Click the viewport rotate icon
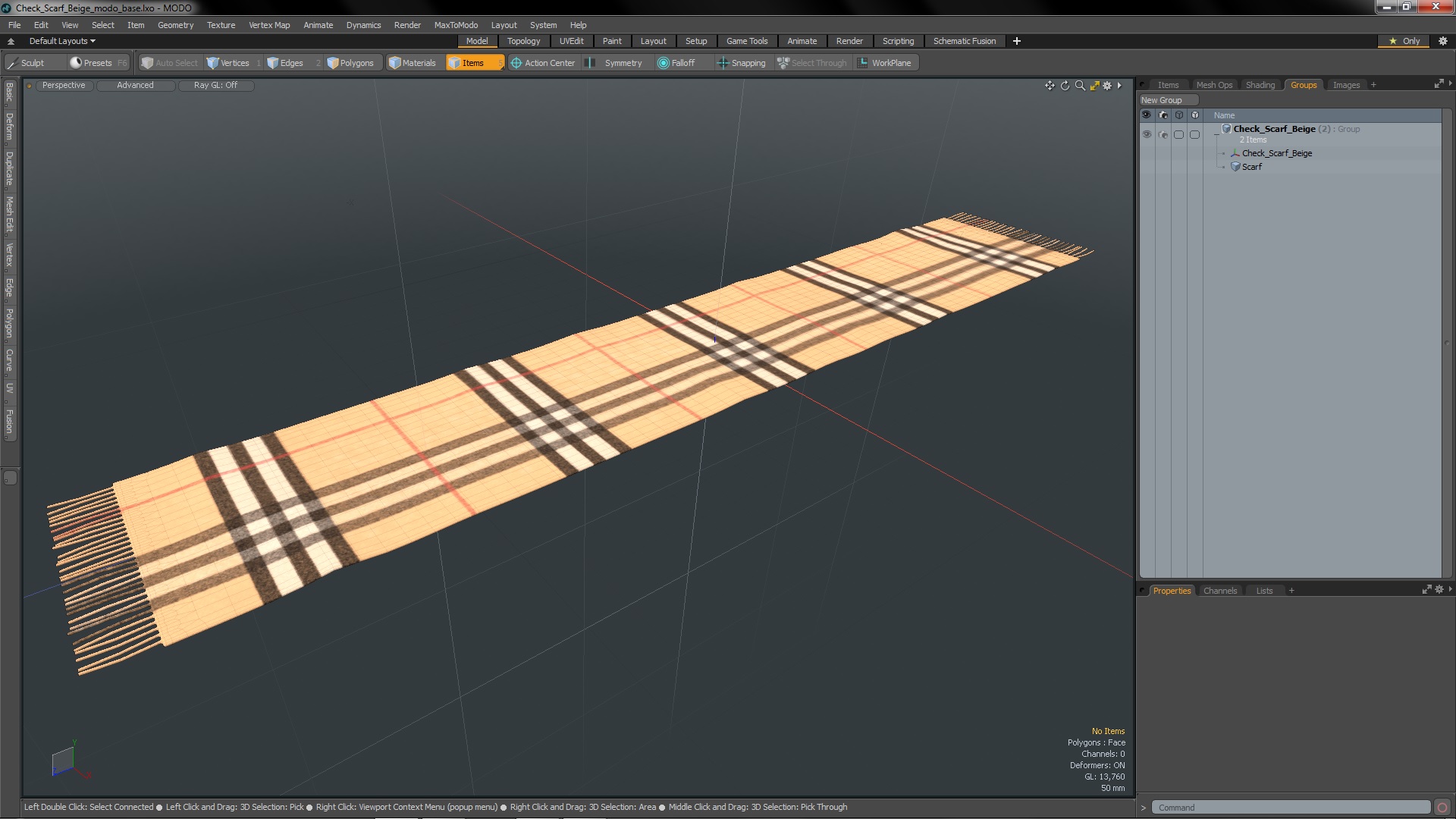Image resolution: width=1456 pixels, height=819 pixels. coord(1065,86)
